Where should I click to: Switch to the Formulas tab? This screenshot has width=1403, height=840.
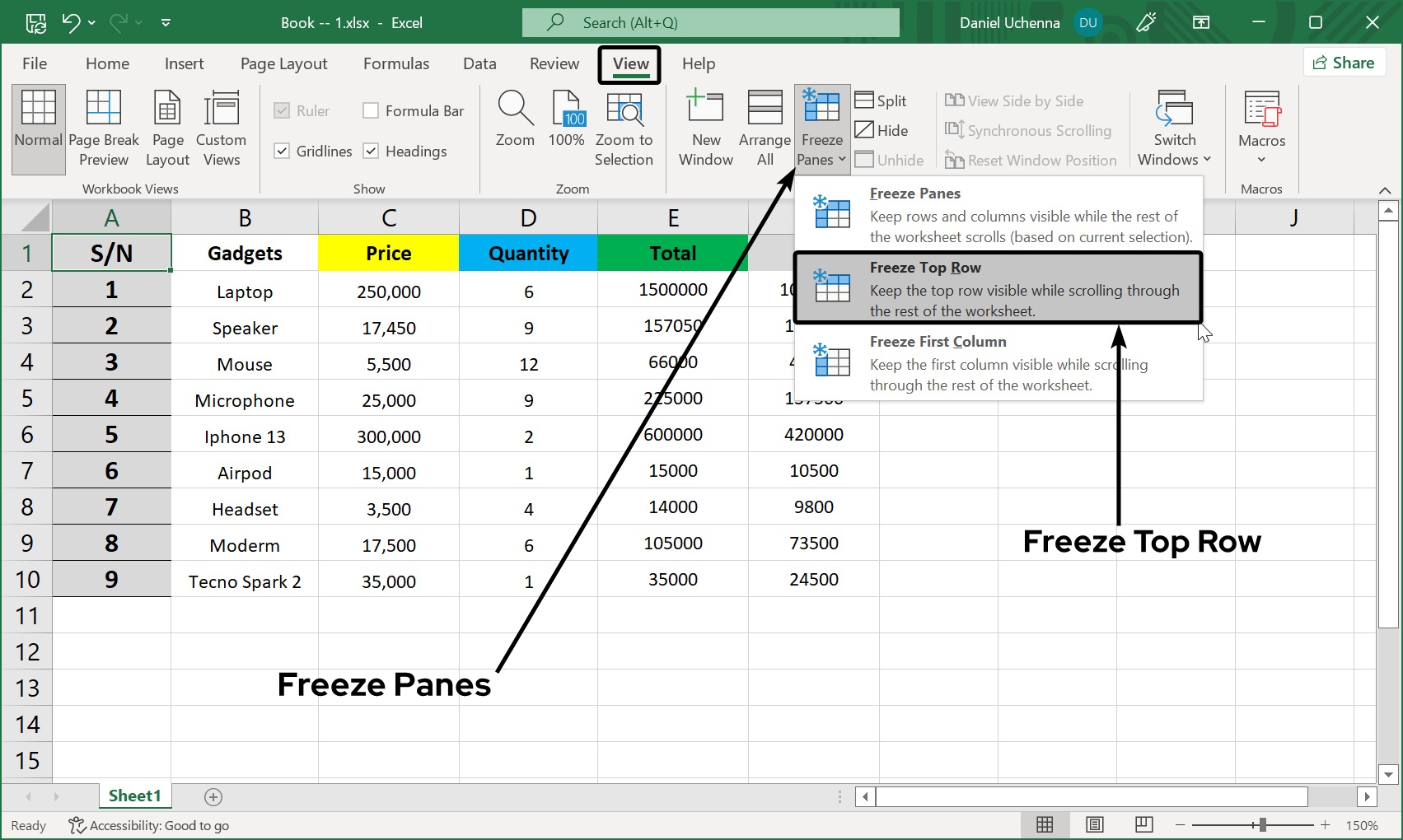coord(396,63)
